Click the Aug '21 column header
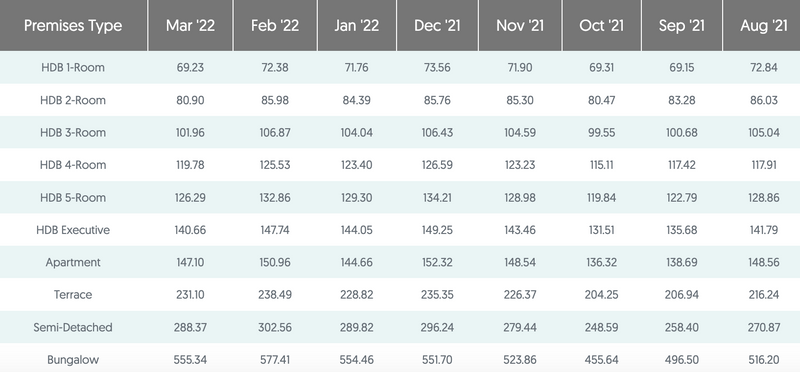 click(762, 26)
